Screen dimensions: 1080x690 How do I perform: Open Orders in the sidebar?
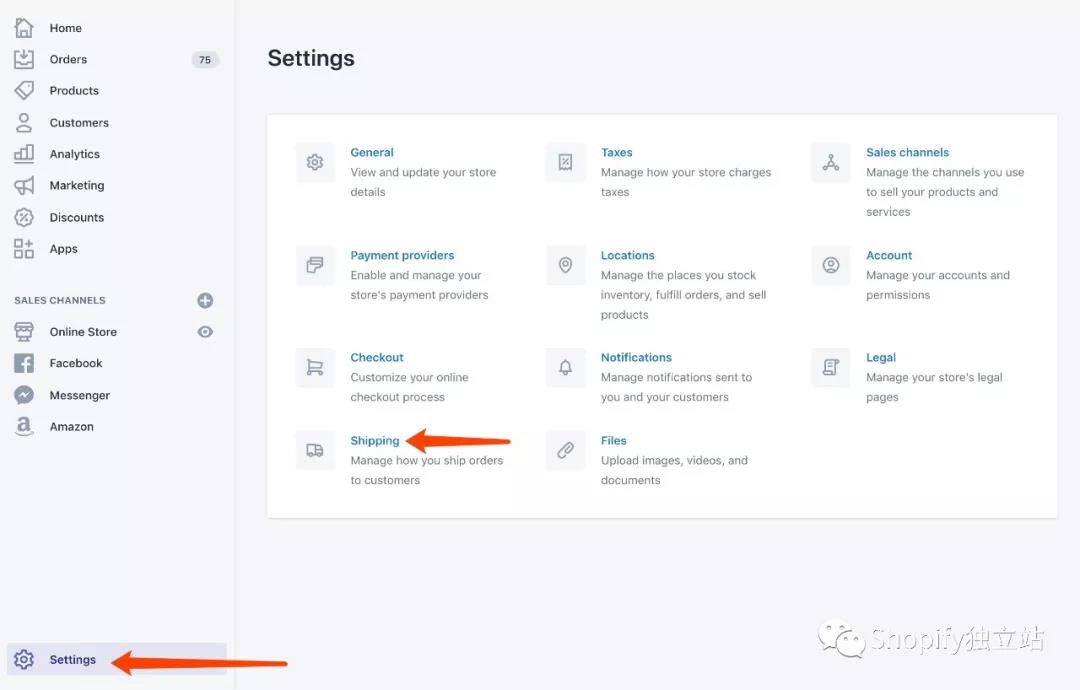[x=68, y=60]
